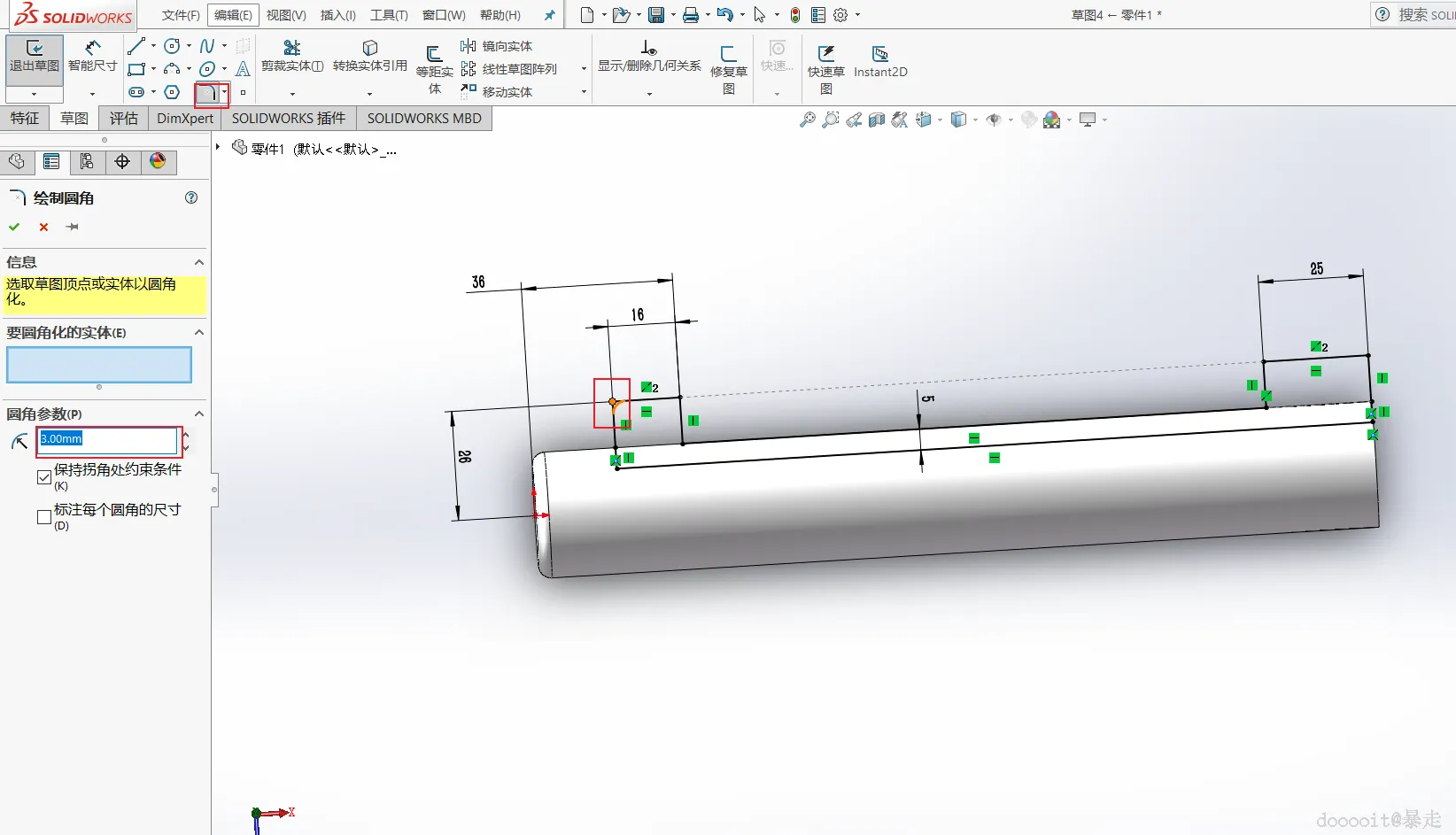Select the Smart Dimension (智能尺寸) tool
Viewport: 1456px width, 835px height.
tap(92, 55)
